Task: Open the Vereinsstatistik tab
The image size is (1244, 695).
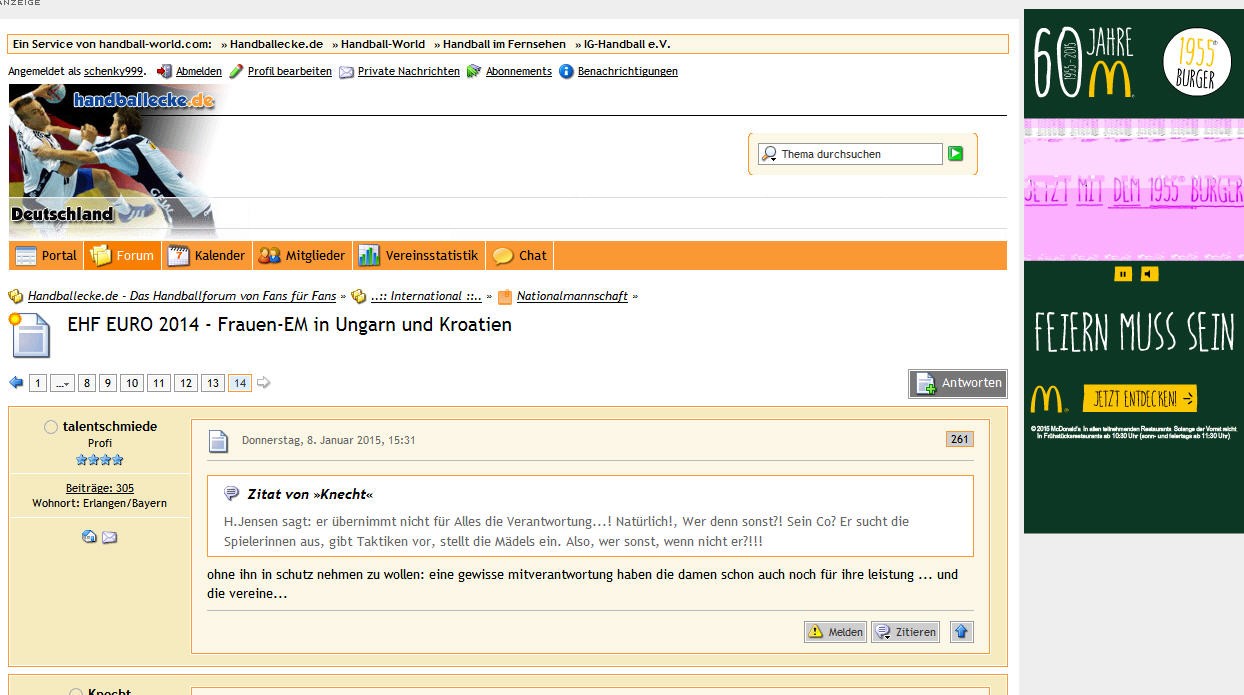Action: 419,256
